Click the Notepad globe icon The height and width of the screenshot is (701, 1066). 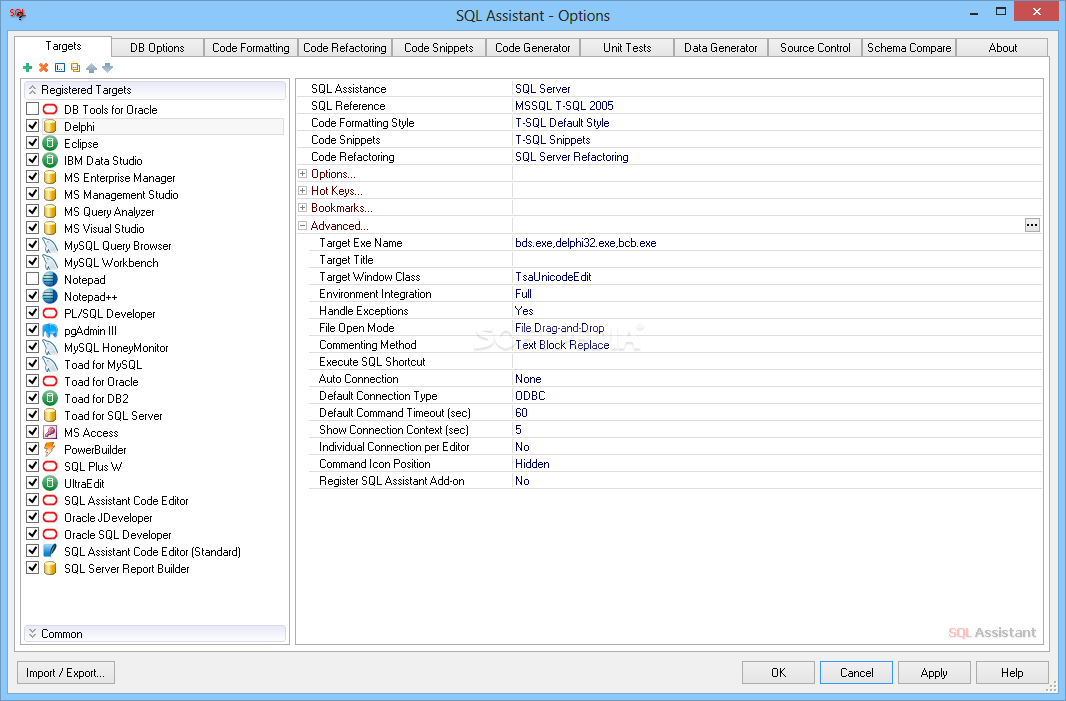coord(50,279)
